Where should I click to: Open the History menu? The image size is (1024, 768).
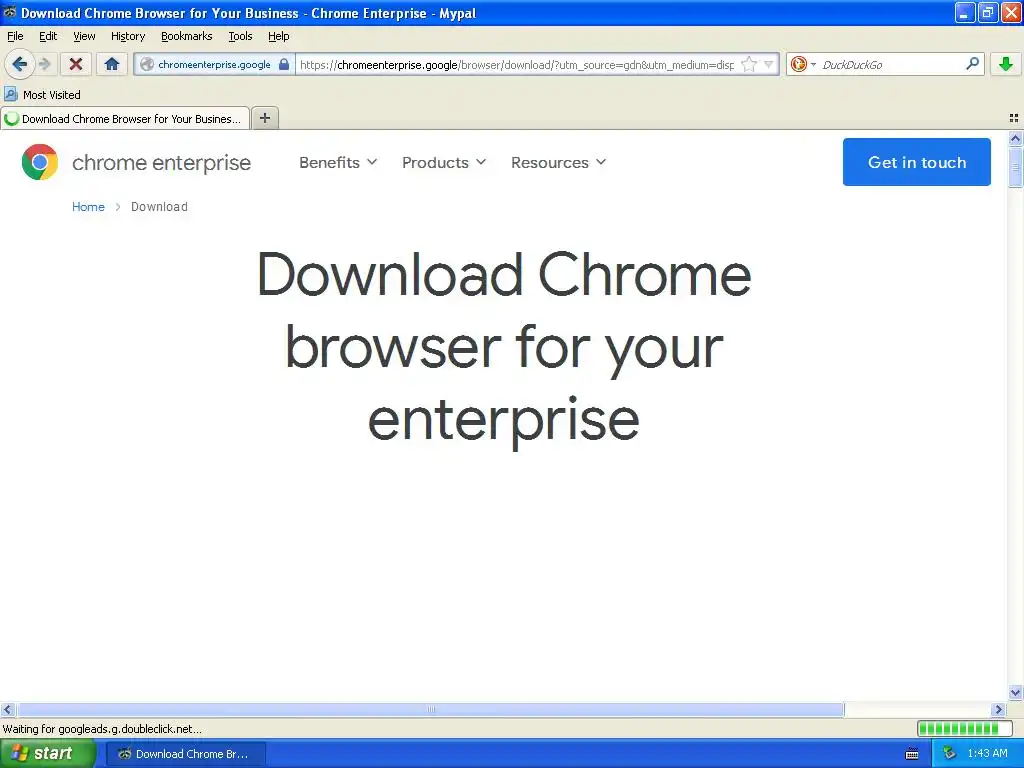(128, 36)
